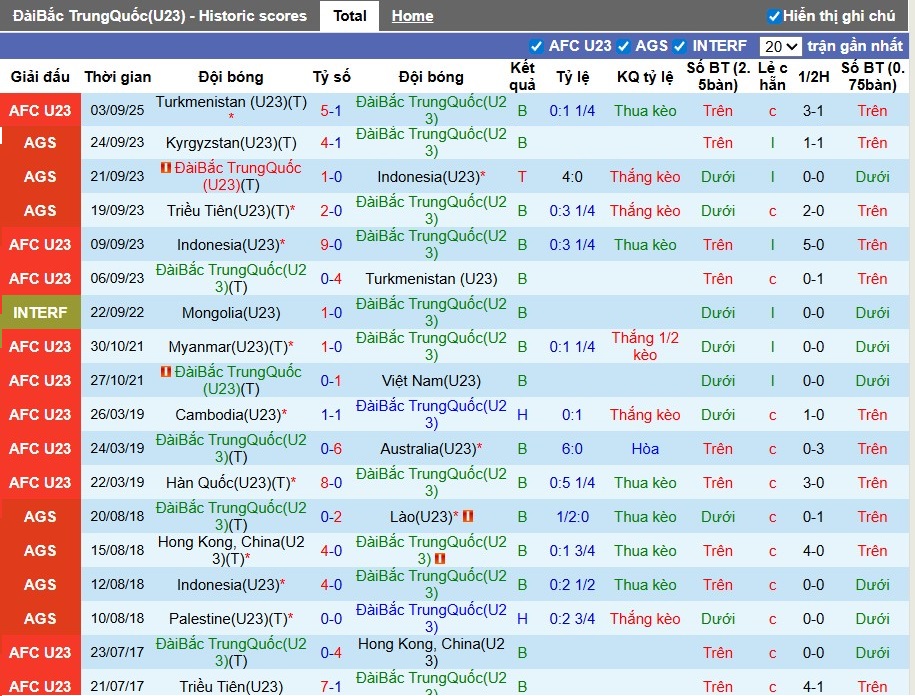Open Triều Tiên(U23)(T) team on 19/09/23
The image size is (915, 696).
[228, 211]
